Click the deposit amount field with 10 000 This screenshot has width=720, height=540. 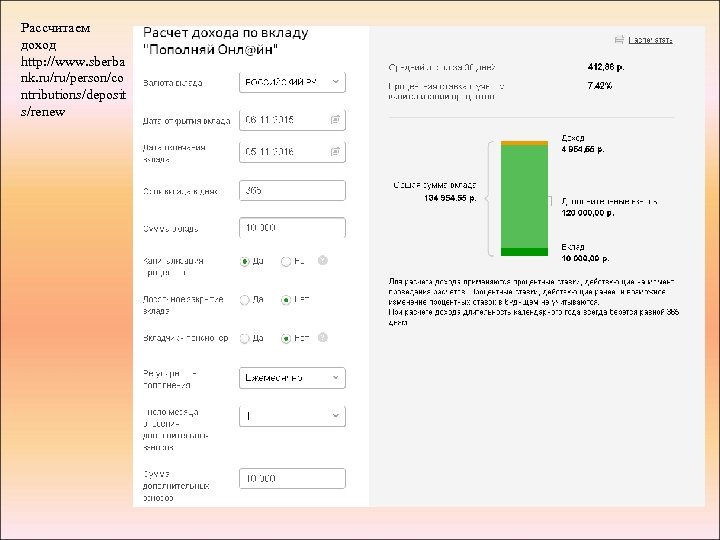pyautogui.click(x=292, y=228)
